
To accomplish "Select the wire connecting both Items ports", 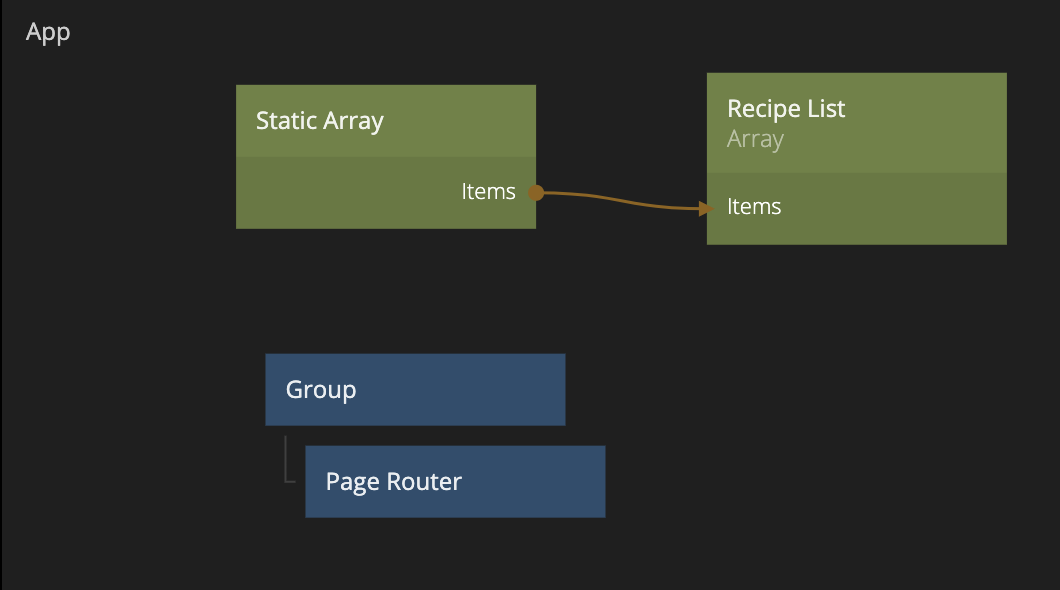I will point(620,199).
